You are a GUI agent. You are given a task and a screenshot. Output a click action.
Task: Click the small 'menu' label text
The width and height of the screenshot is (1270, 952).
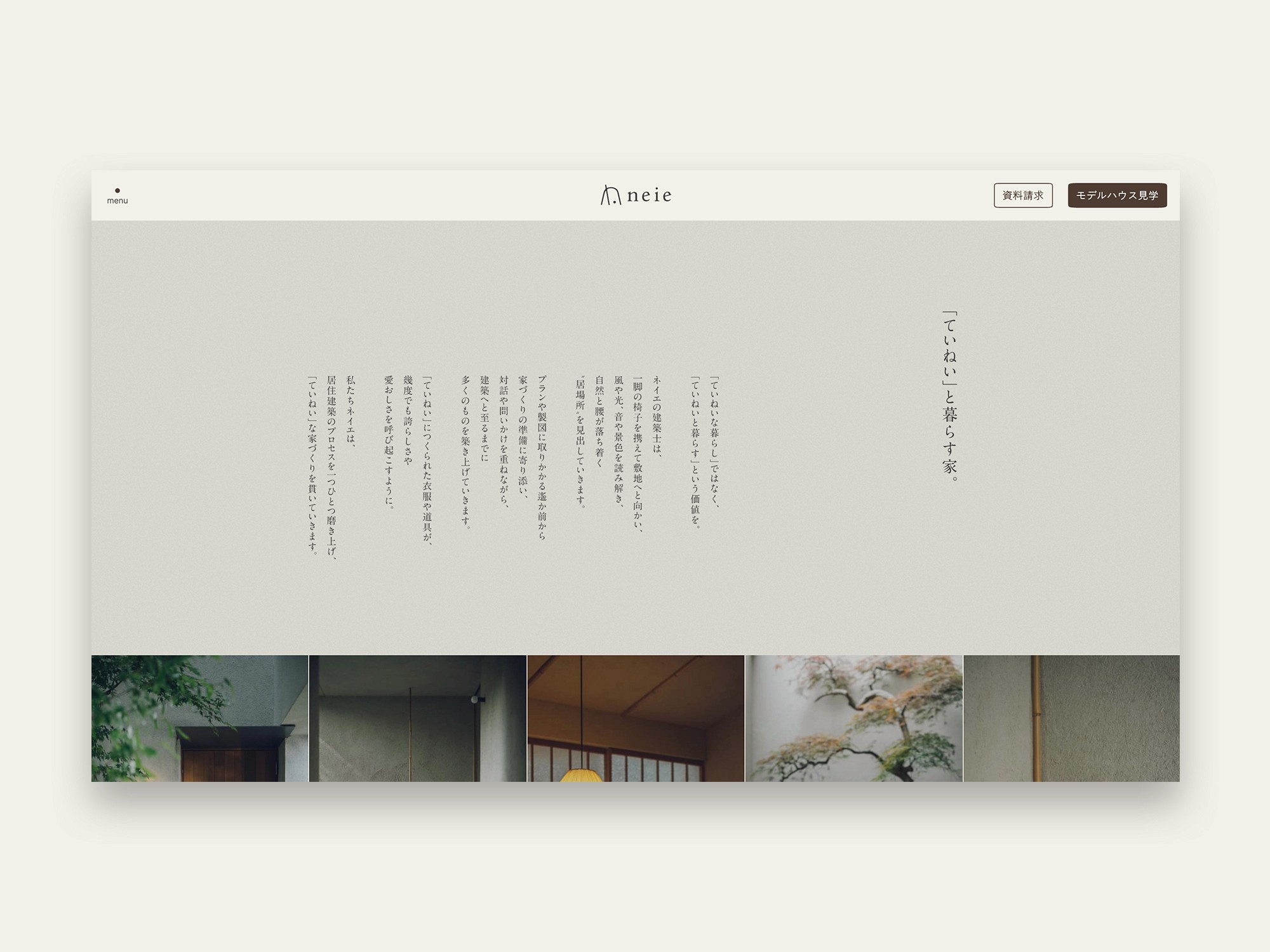coord(117,201)
